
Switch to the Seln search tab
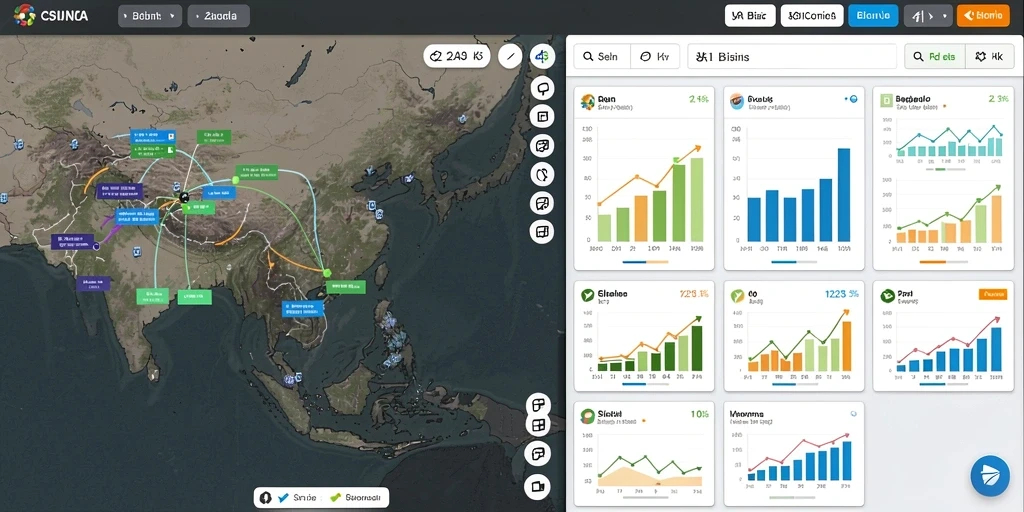(602, 57)
